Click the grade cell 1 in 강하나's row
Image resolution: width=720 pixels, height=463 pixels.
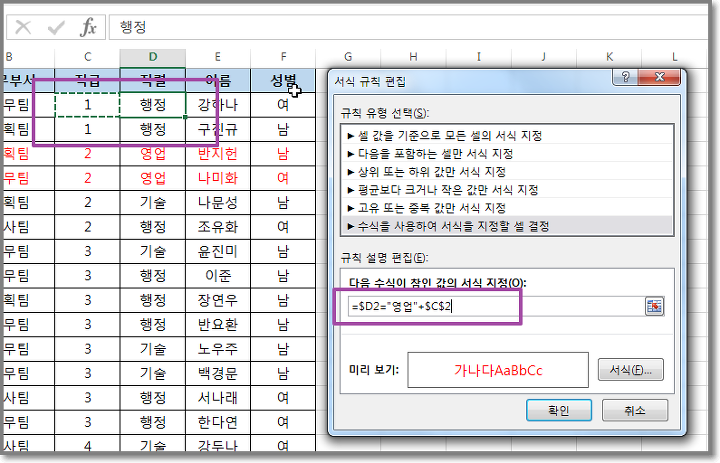pos(87,105)
